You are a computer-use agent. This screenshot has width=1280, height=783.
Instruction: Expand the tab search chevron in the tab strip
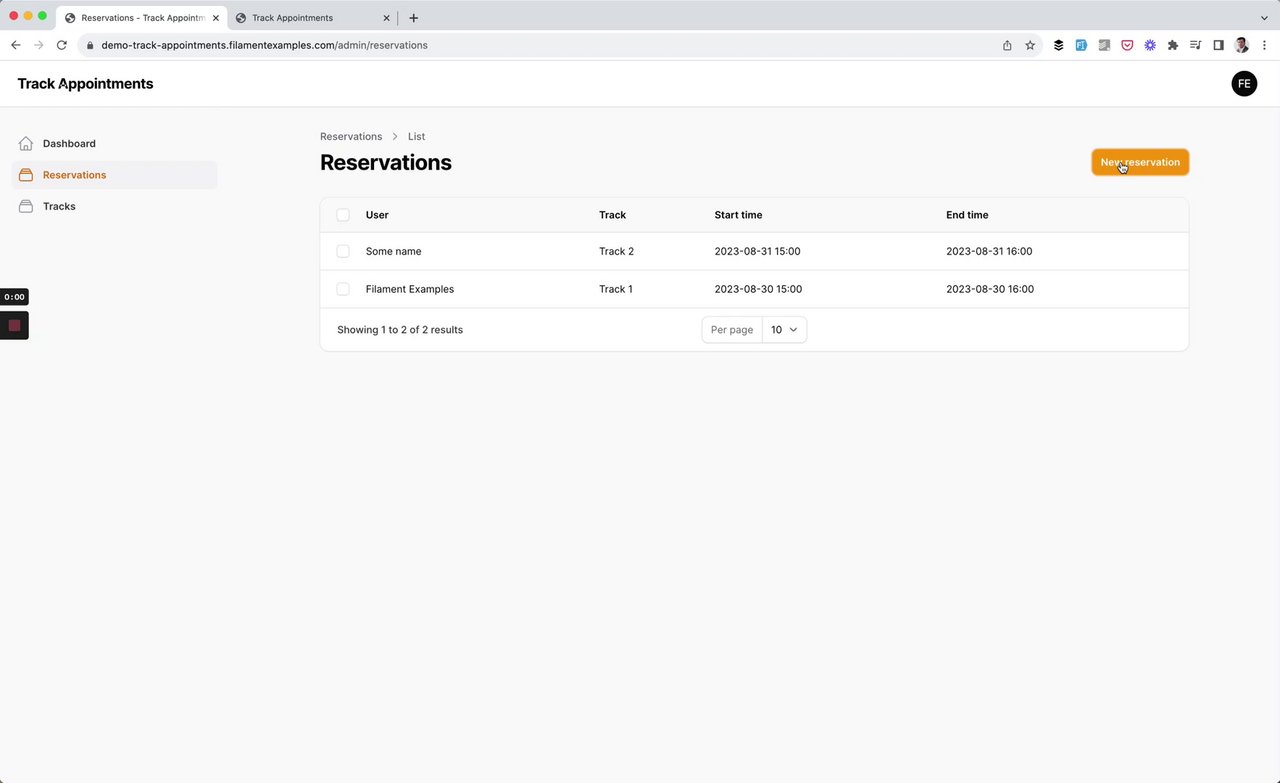(x=1264, y=18)
